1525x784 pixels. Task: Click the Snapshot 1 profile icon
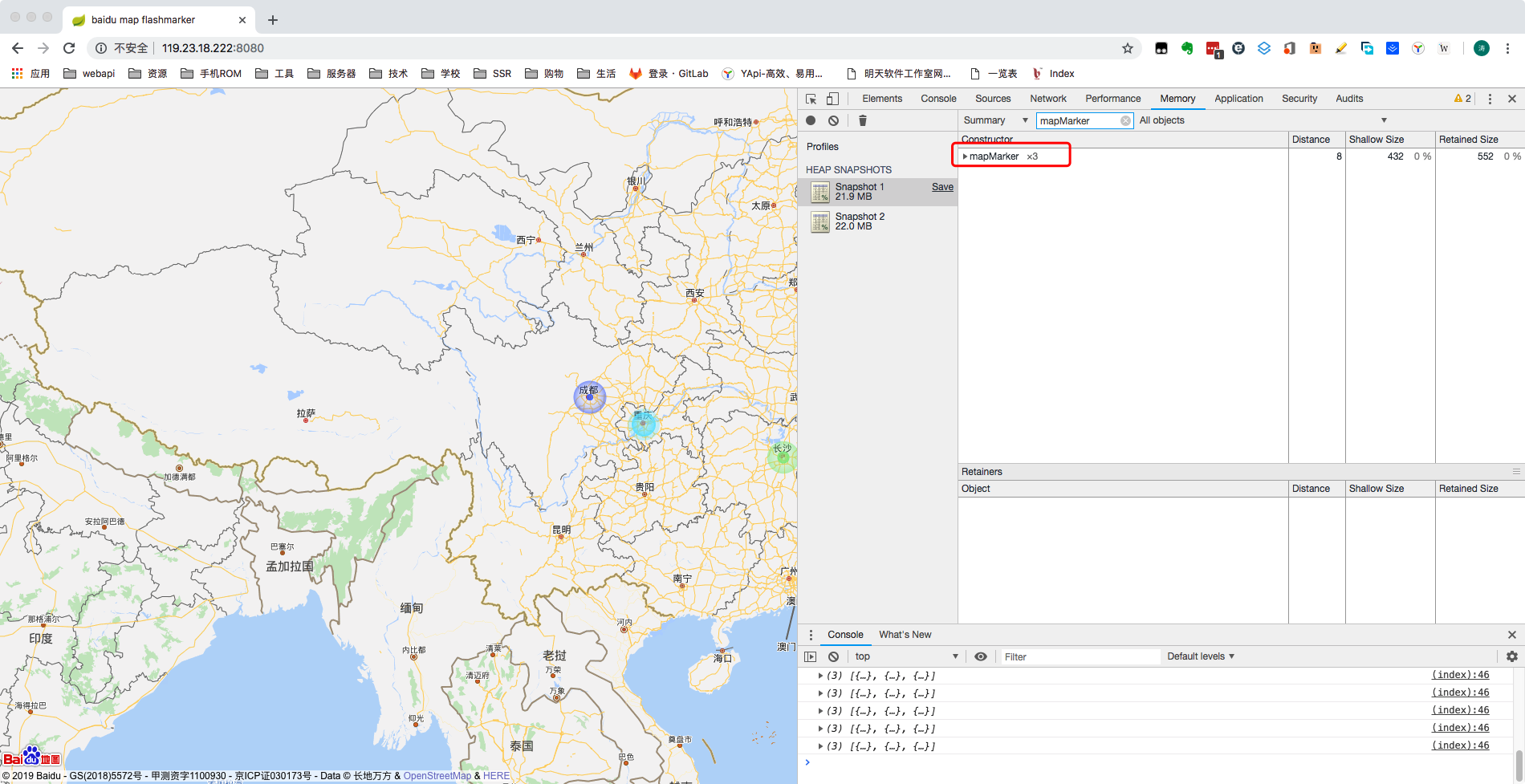click(x=820, y=192)
